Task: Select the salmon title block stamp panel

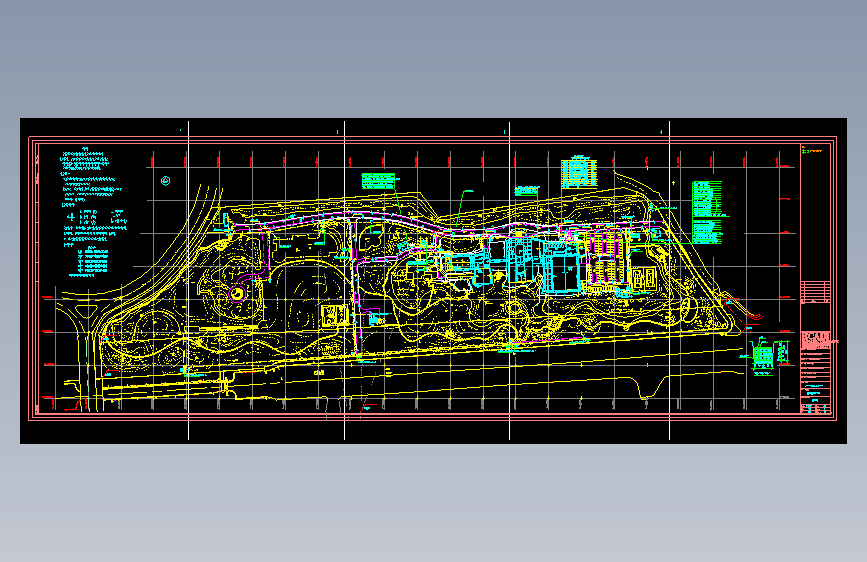Action: click(816, 340)
